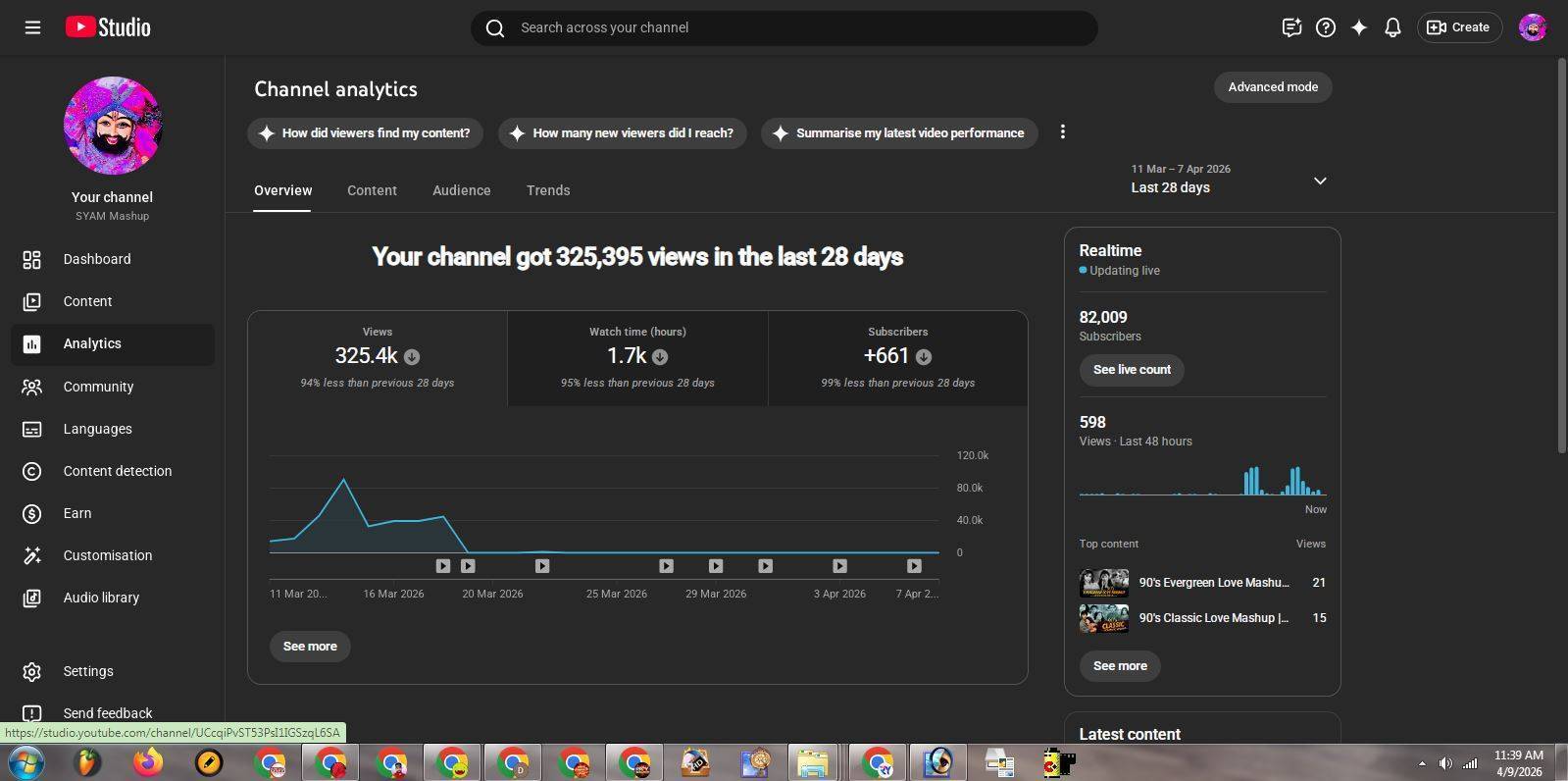The height and width of the screenshot is (781, 1568).
Task: Open the channel comments icon in header
Action: [1291, 27]
